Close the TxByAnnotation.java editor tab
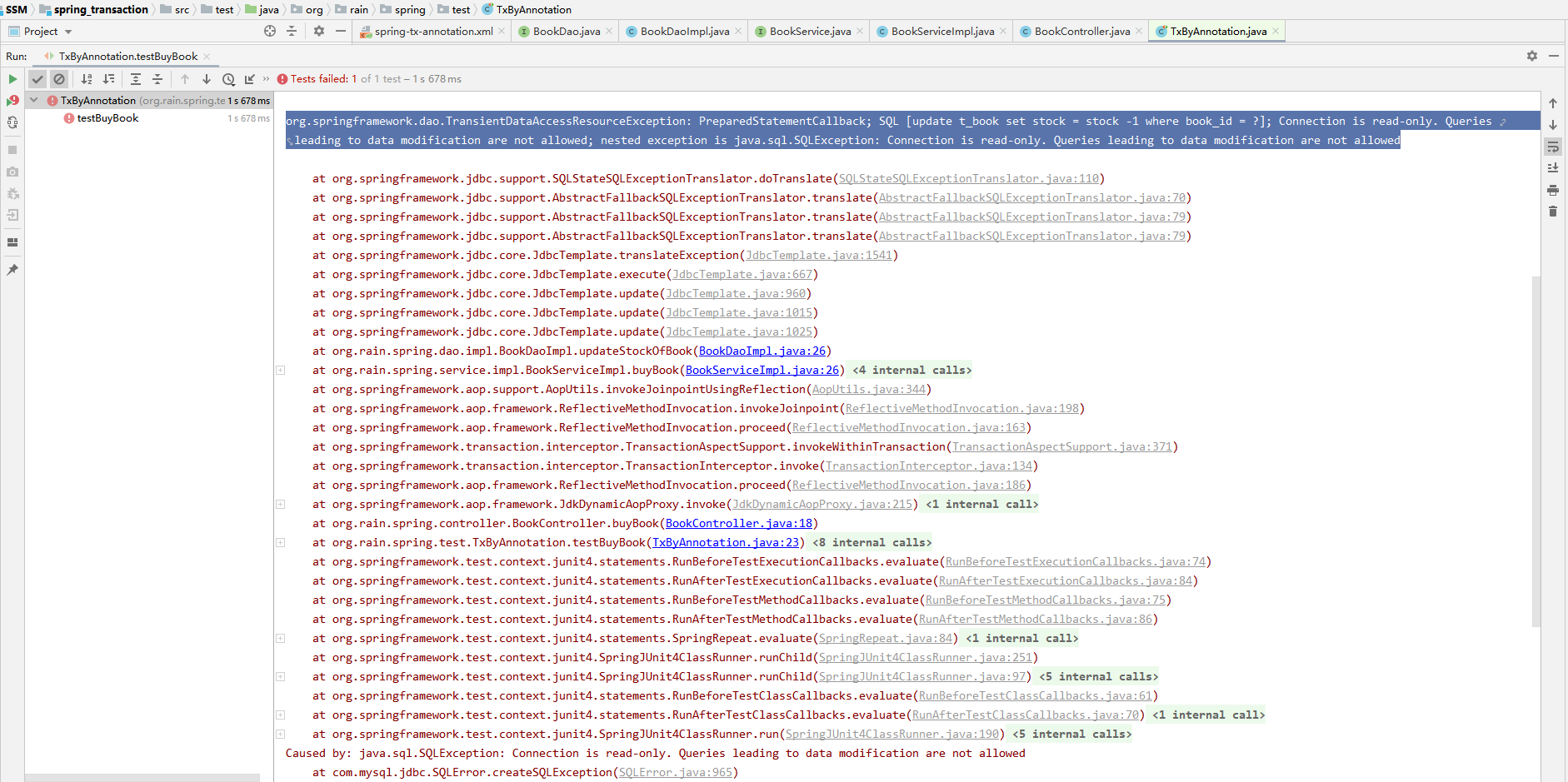The image size is (1568, 782). pos(1276,32)
